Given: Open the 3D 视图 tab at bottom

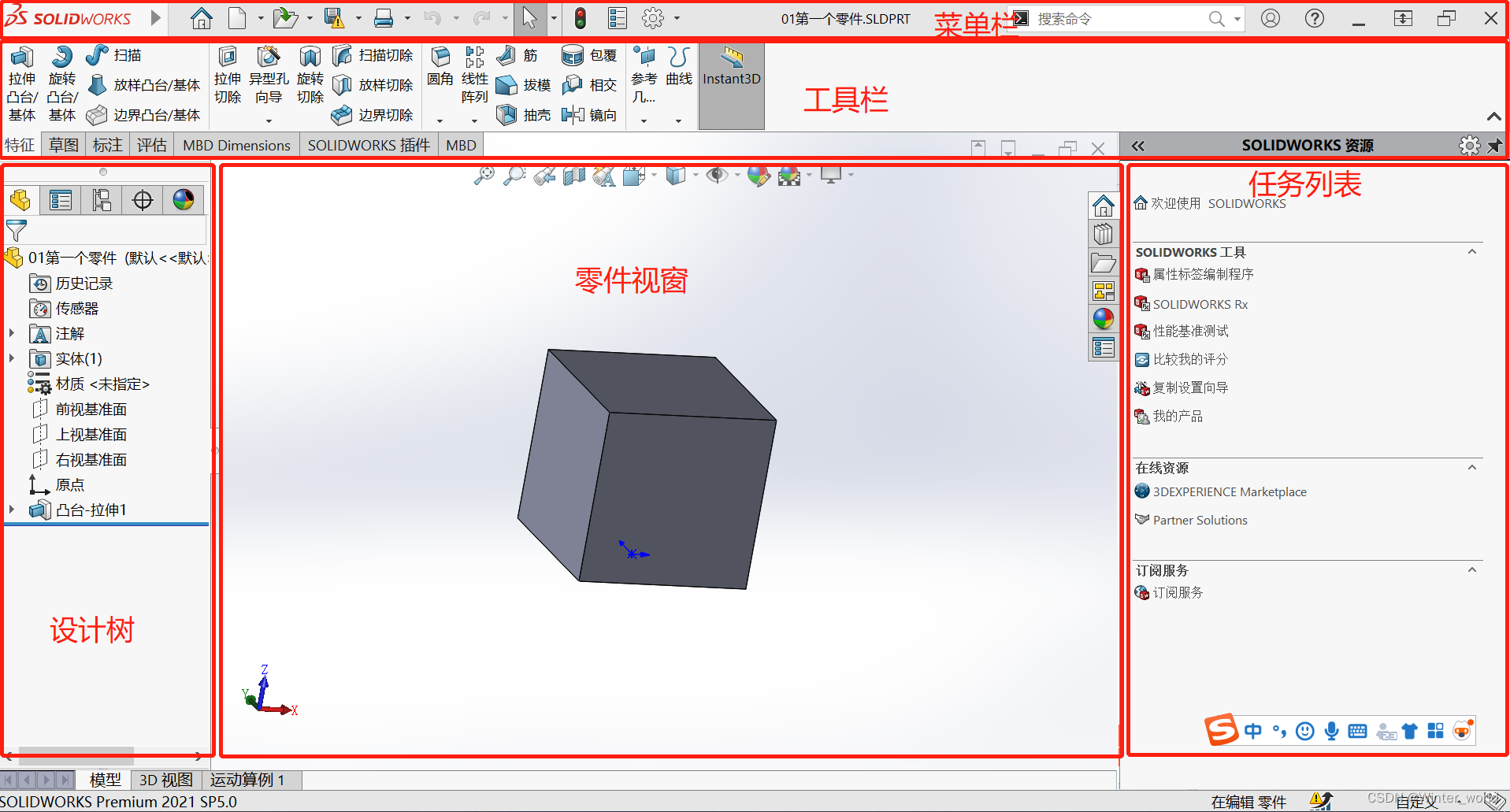Looking at the screenshot, I should pos(165,779).
